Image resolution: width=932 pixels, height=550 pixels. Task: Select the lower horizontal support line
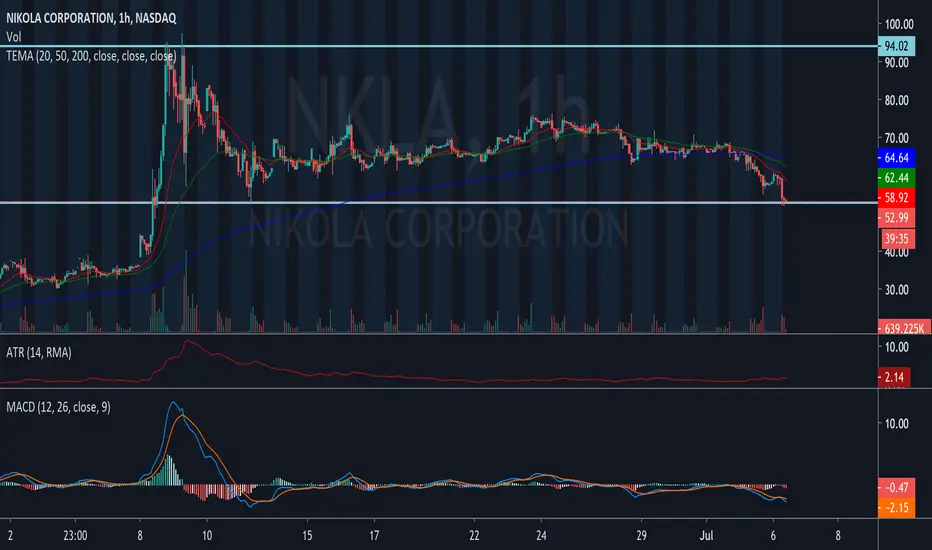(x=439, y=203)
